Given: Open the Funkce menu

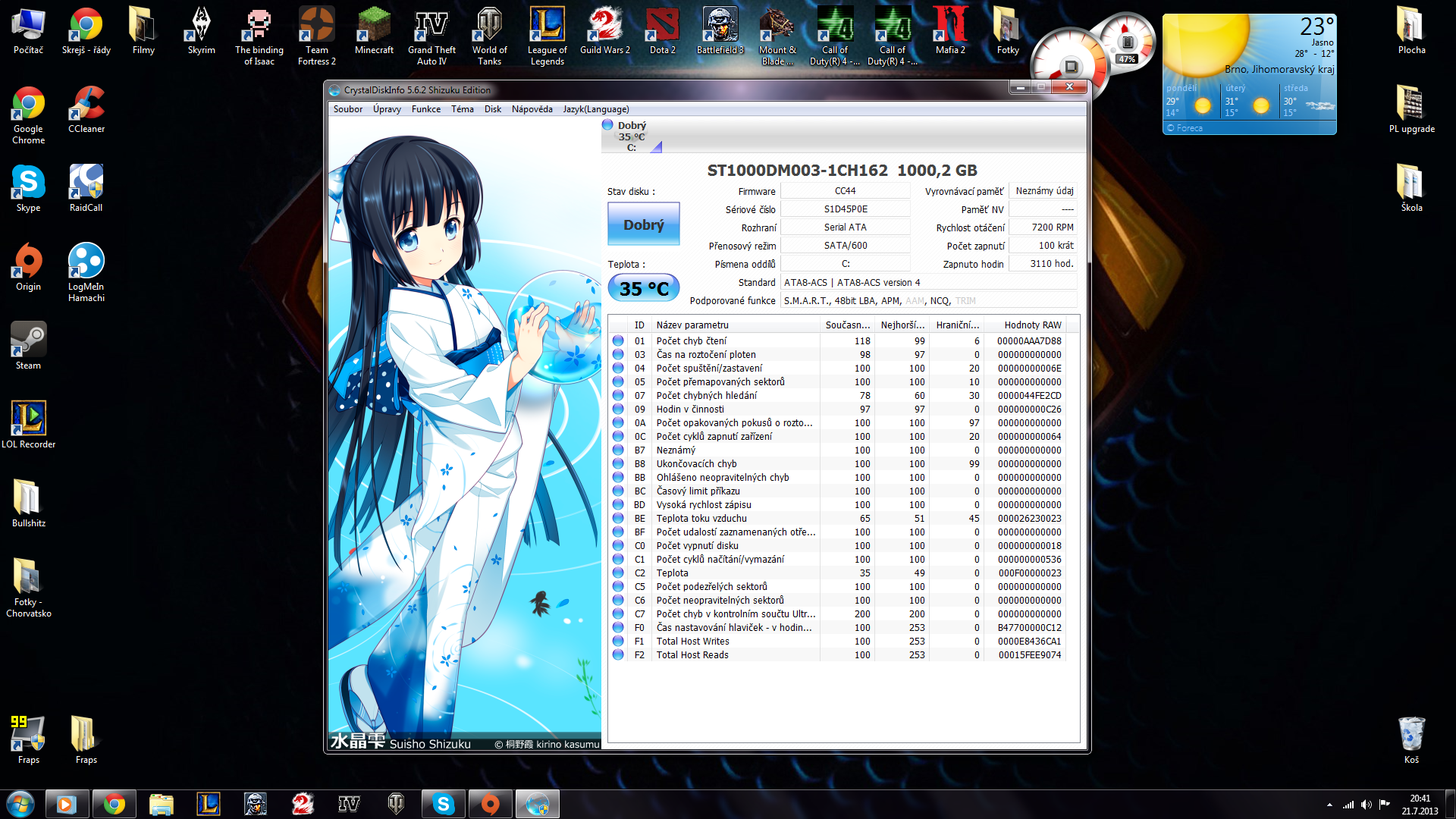Looking at the screenshot, I should (x=426, y=109).
